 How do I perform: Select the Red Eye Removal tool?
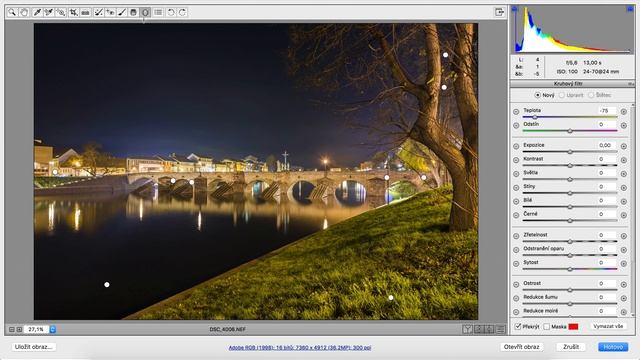(x=110, y=12)
